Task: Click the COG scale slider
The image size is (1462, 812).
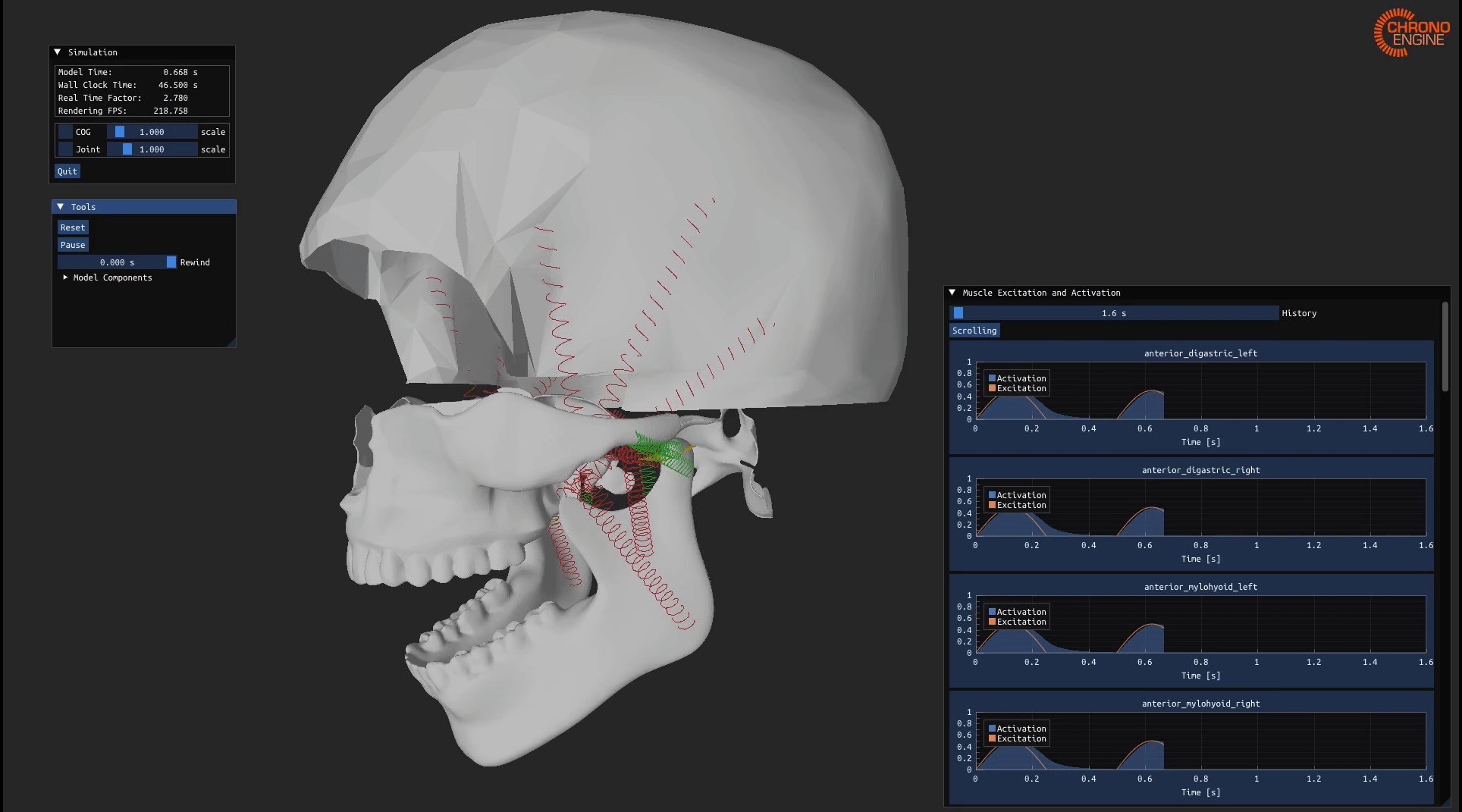Action: click(152, 132)
